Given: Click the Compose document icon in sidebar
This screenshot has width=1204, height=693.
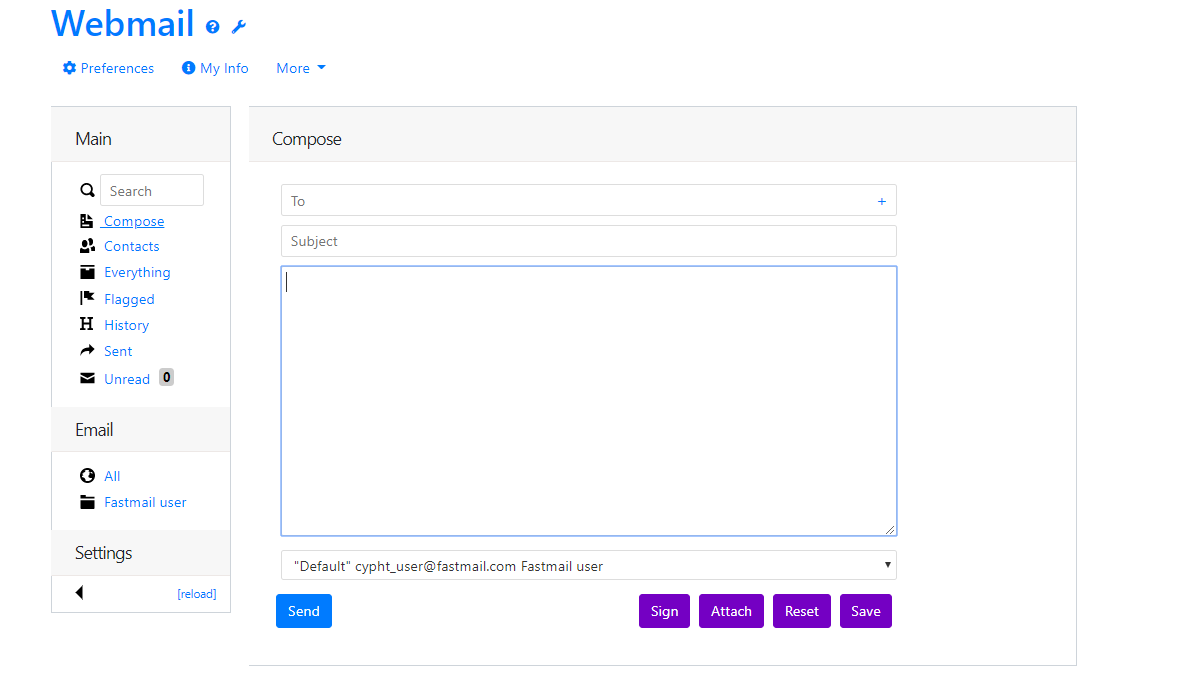Looking at the screenshot, I should click(x=86, y=221).
